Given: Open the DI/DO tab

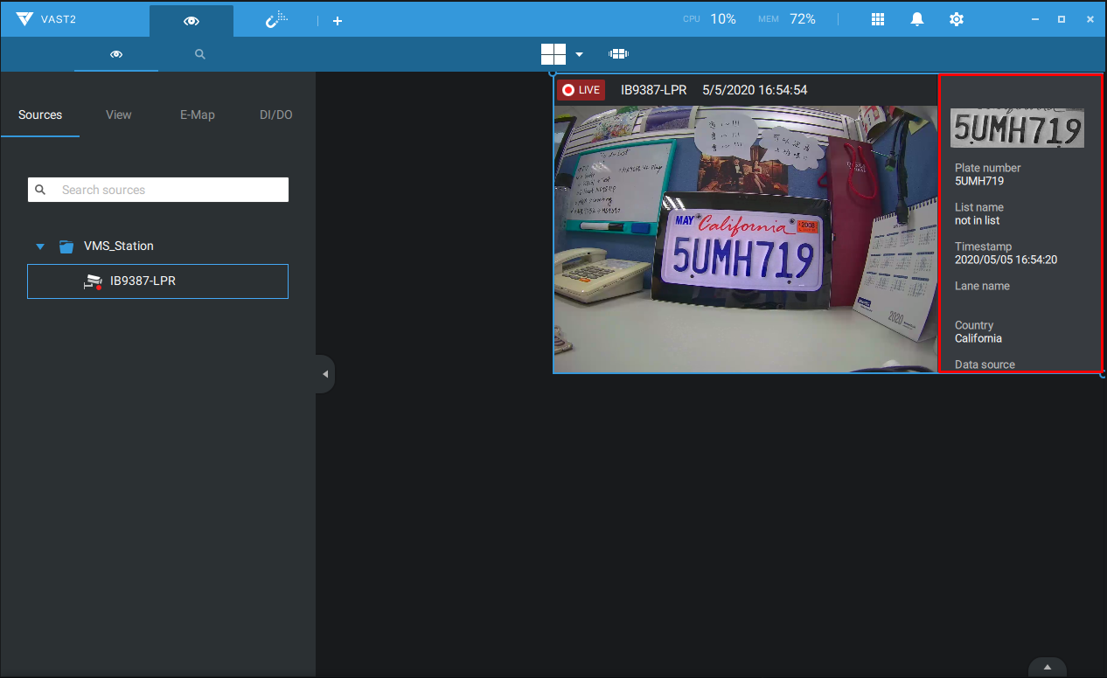Looking at the screenshot, I should point(275,114).
